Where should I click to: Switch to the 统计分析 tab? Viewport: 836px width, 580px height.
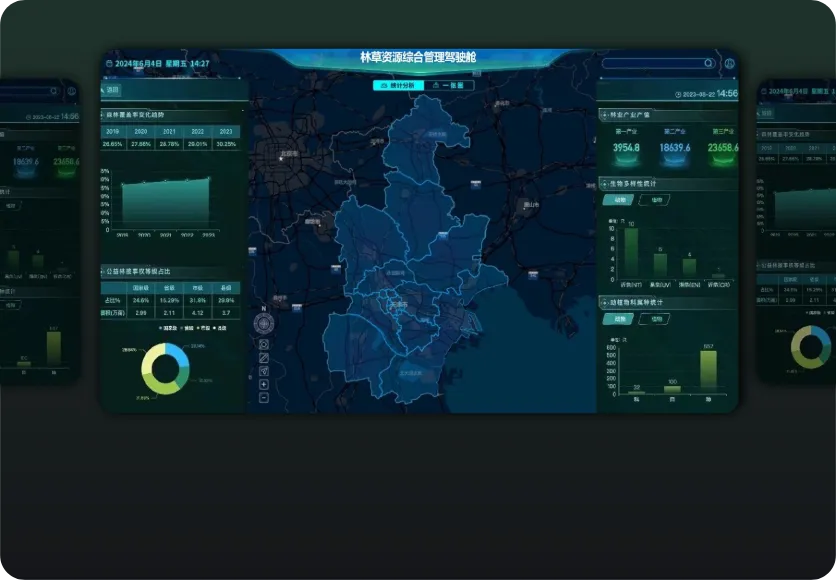398,86
